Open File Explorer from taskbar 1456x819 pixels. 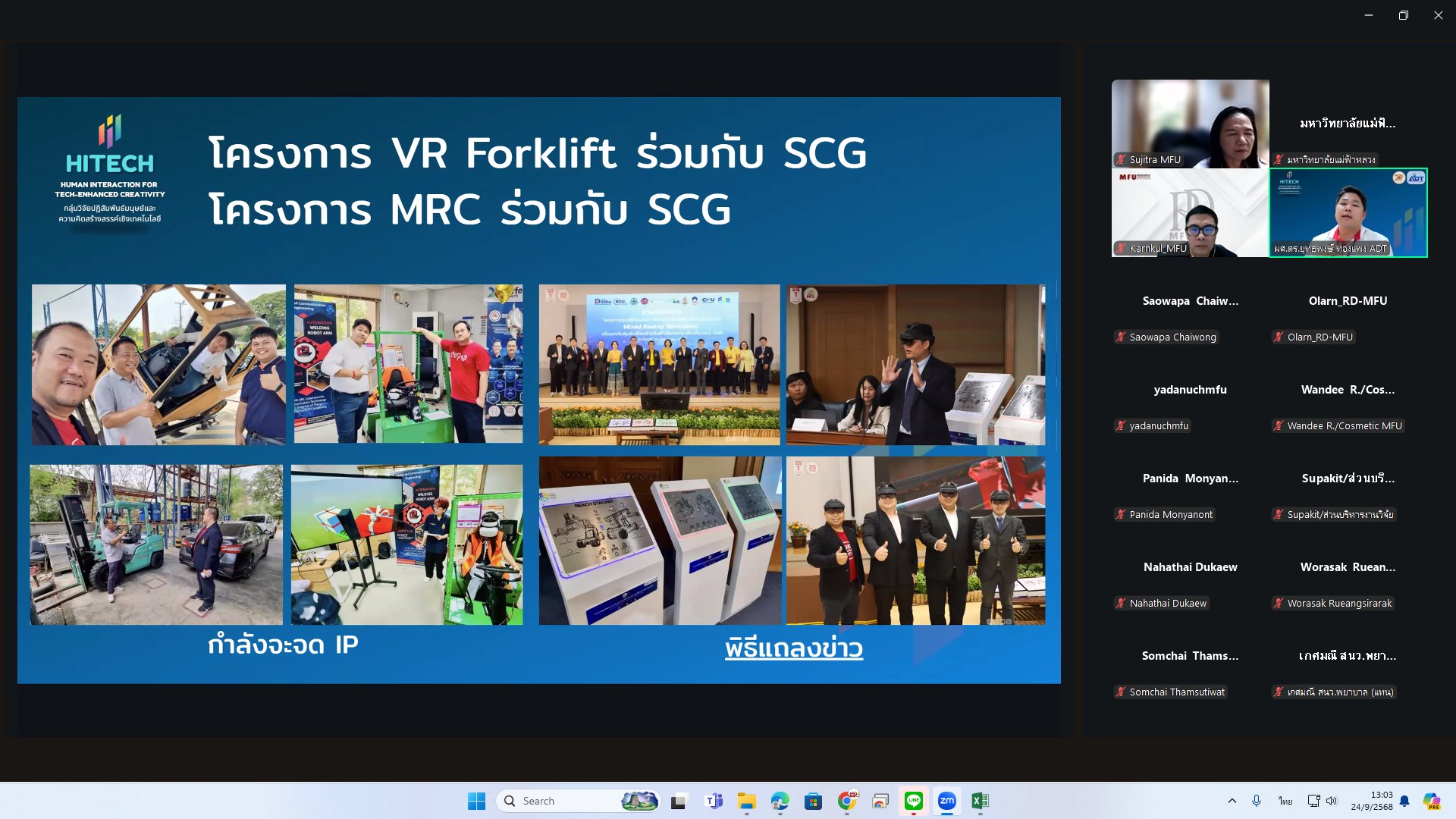pyautogui.click(x=747, y=801)
